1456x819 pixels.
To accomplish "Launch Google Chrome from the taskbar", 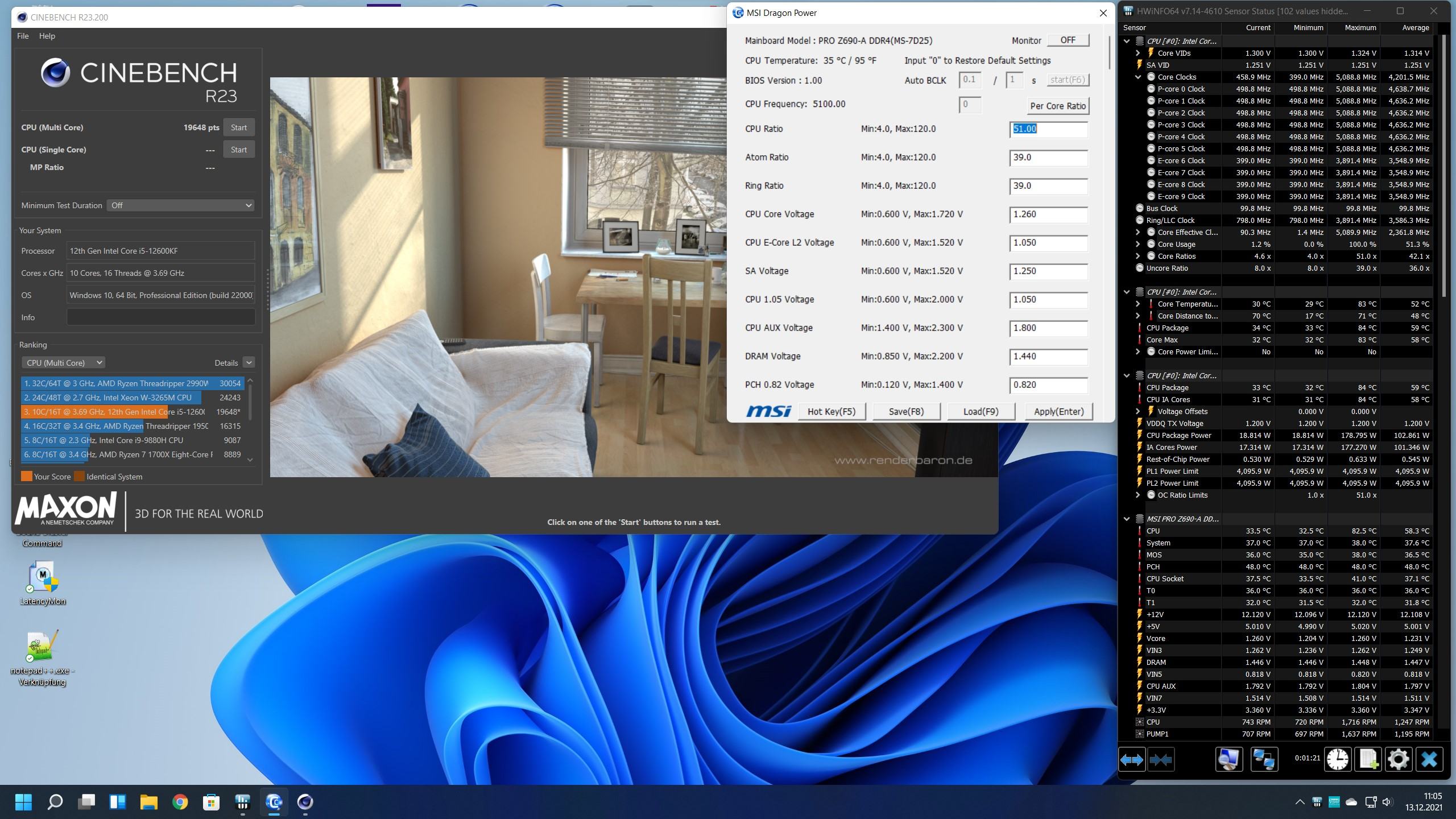I will (x=180, y=802).
